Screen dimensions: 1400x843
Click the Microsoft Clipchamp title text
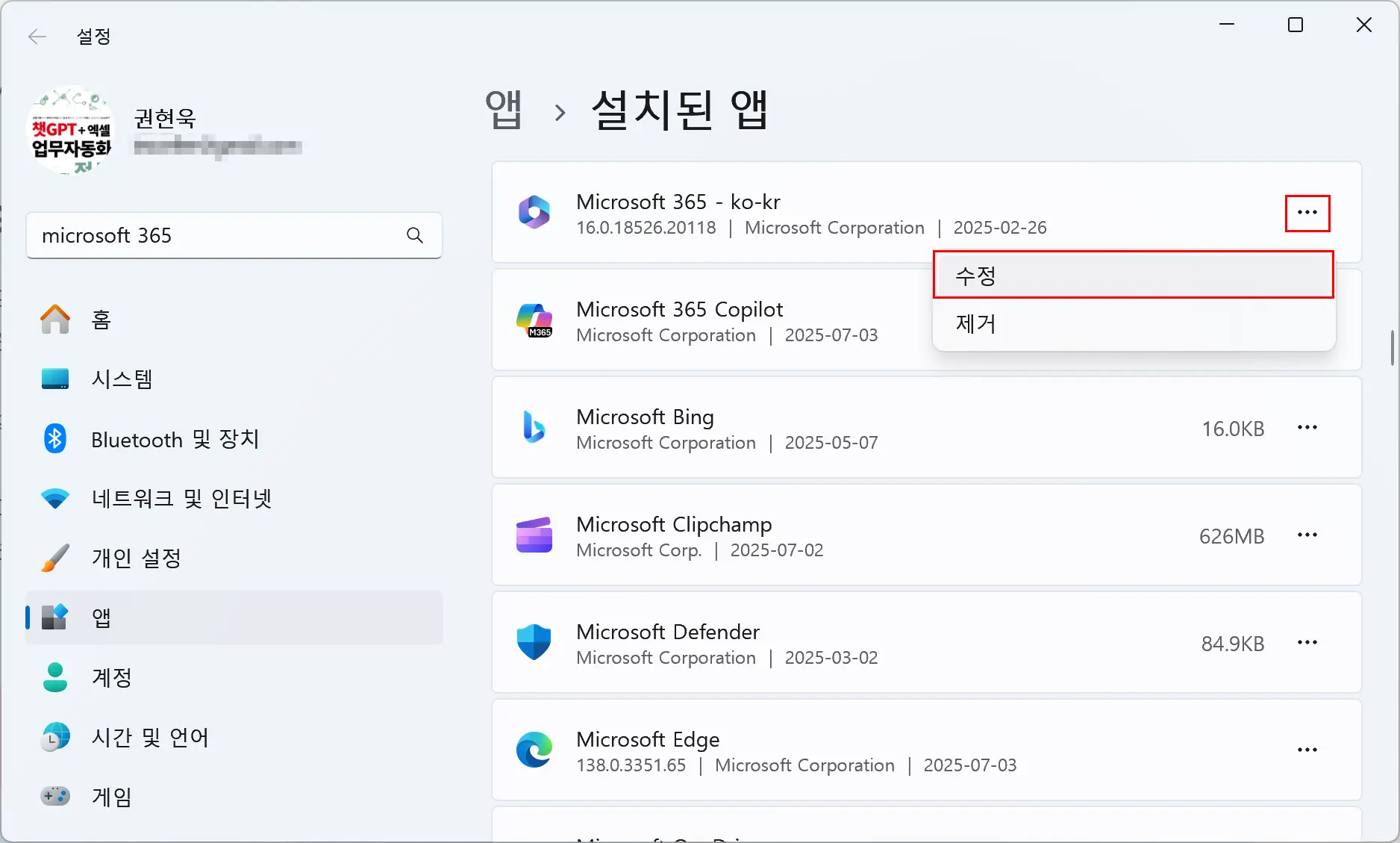point(675,524)
